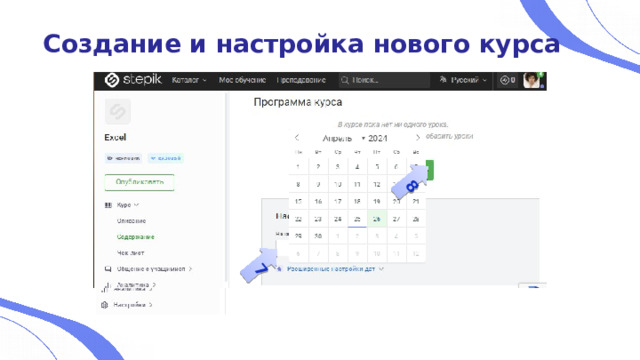Select April 27 in the calendar

click(396, 219)
